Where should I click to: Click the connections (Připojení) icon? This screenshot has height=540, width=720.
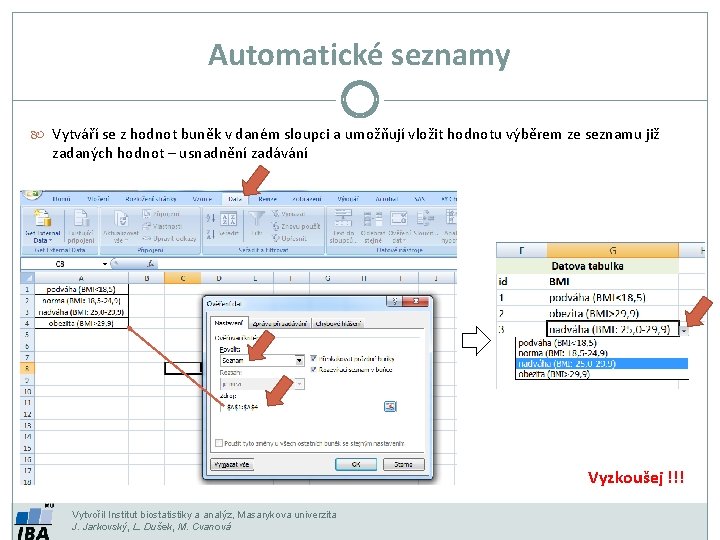146,214
